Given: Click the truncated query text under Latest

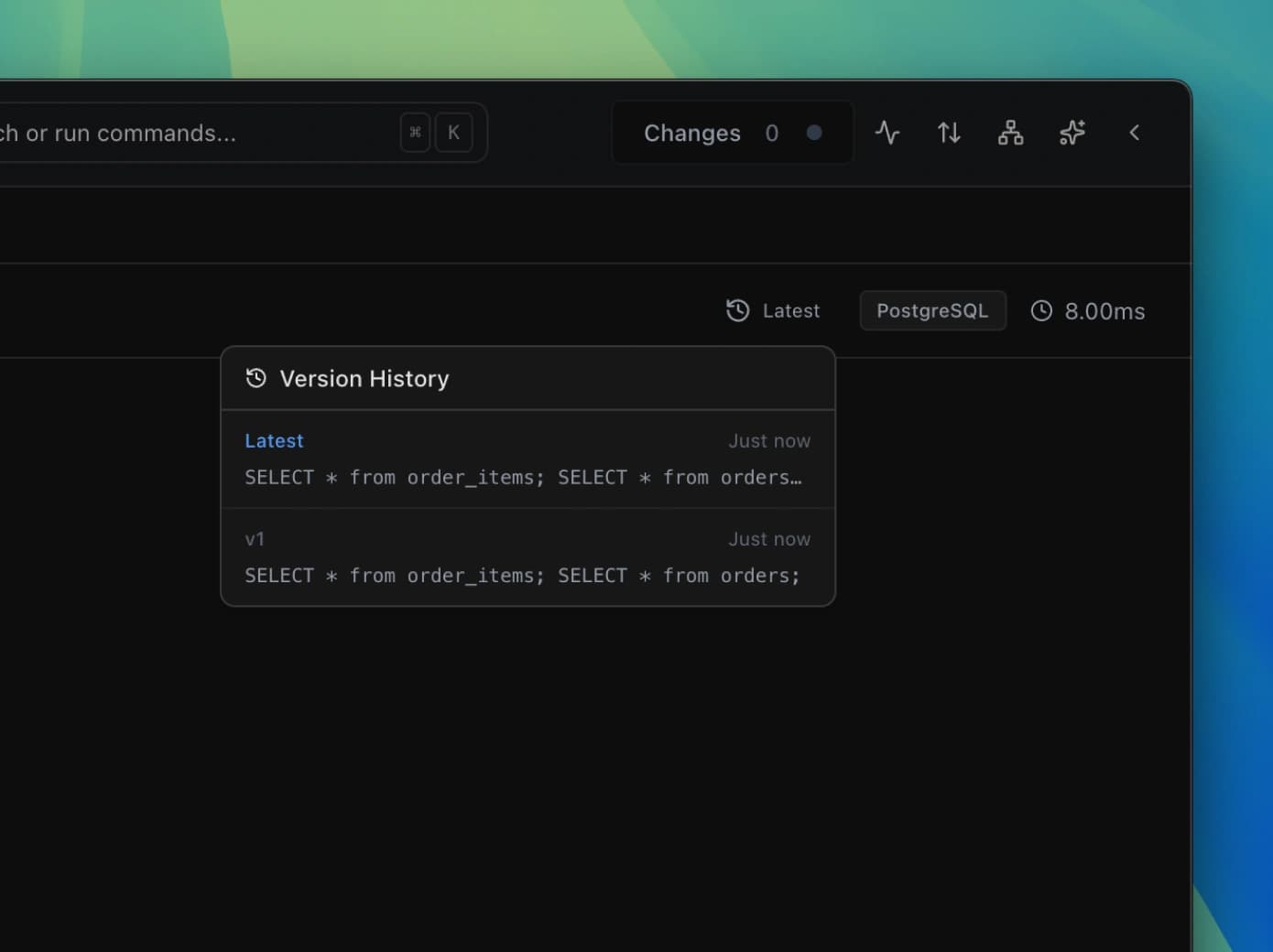Looking at the screenshot, I should [523, 478].
